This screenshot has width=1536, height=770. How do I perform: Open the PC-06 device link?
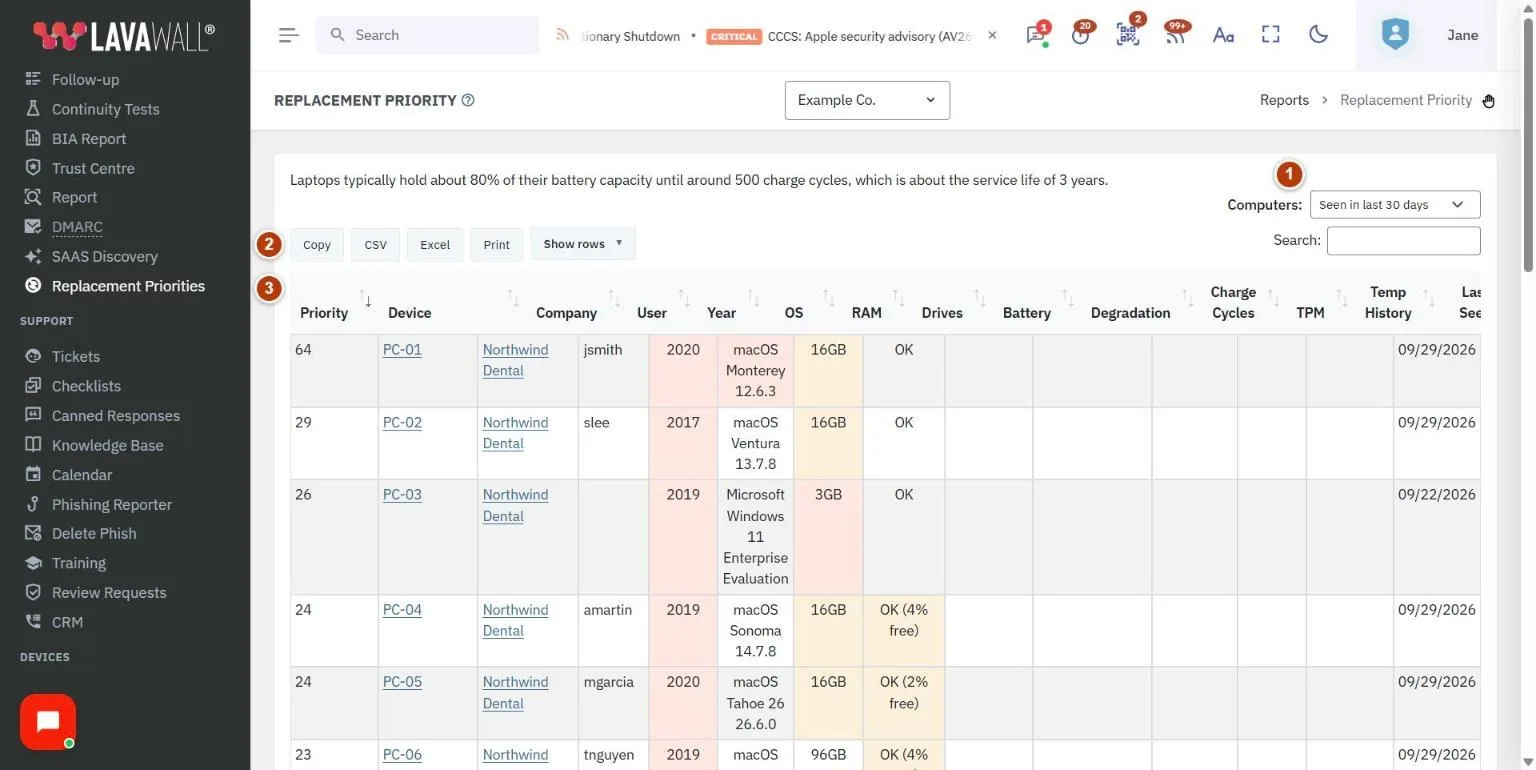pyautogui.click(x=402, y=754)
